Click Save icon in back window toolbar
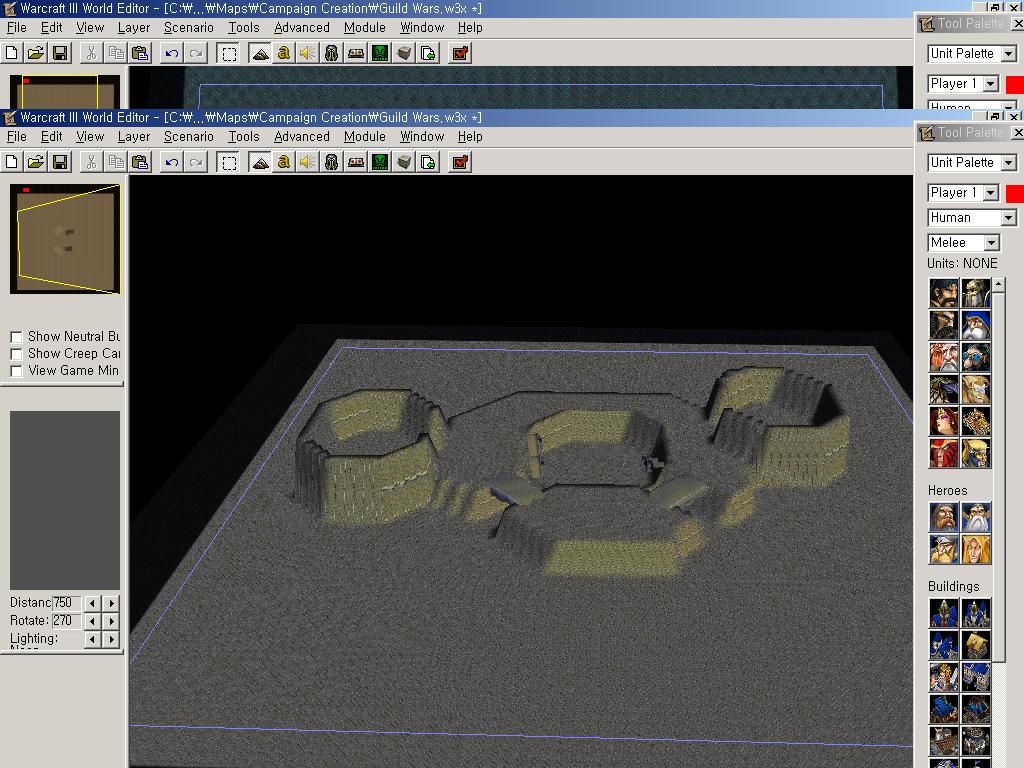 click(x=60, y=53)
